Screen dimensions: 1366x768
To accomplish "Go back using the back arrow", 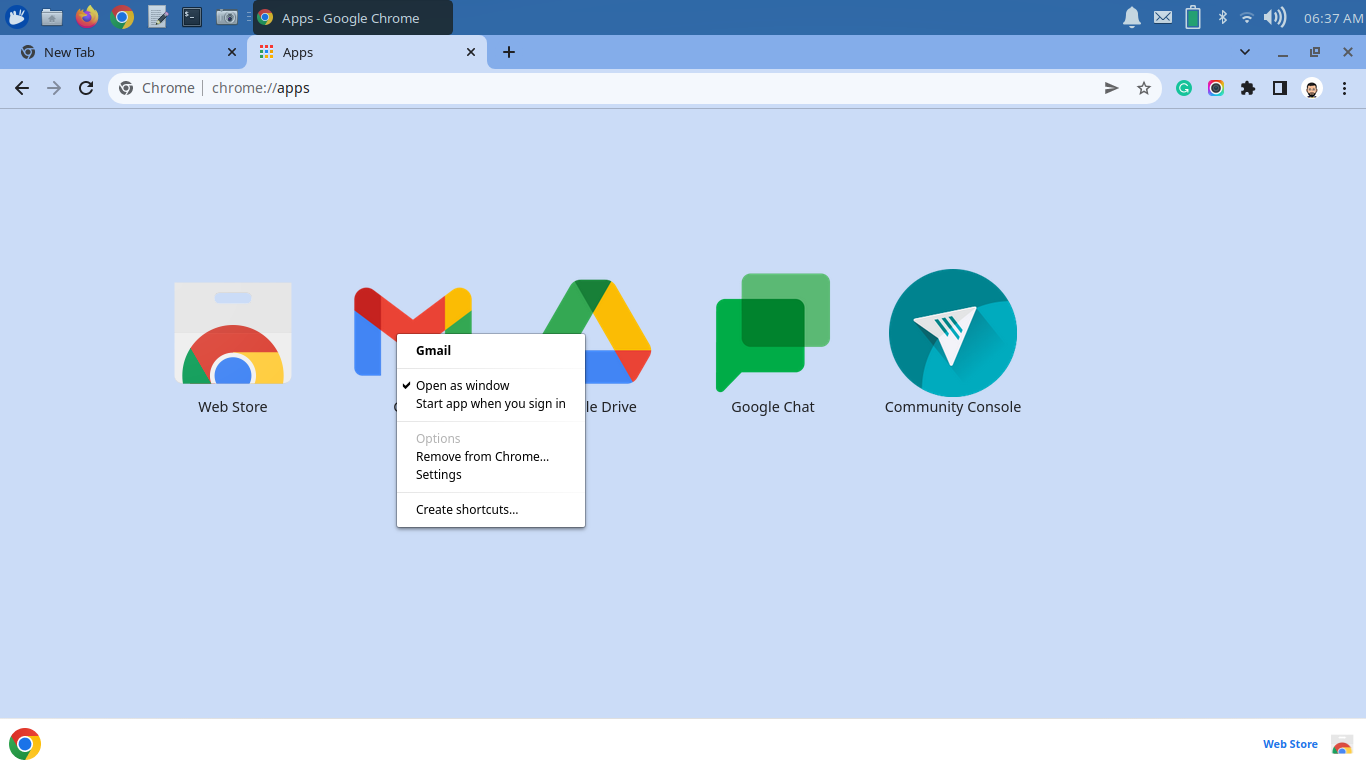I will [x=22, y=88].
